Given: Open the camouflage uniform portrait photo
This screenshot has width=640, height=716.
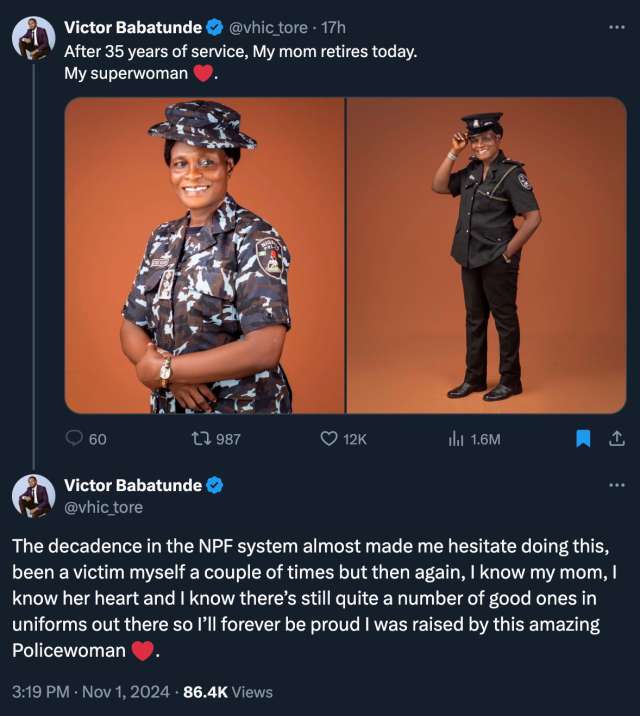Looking at the screenshot, I should 205,255.
